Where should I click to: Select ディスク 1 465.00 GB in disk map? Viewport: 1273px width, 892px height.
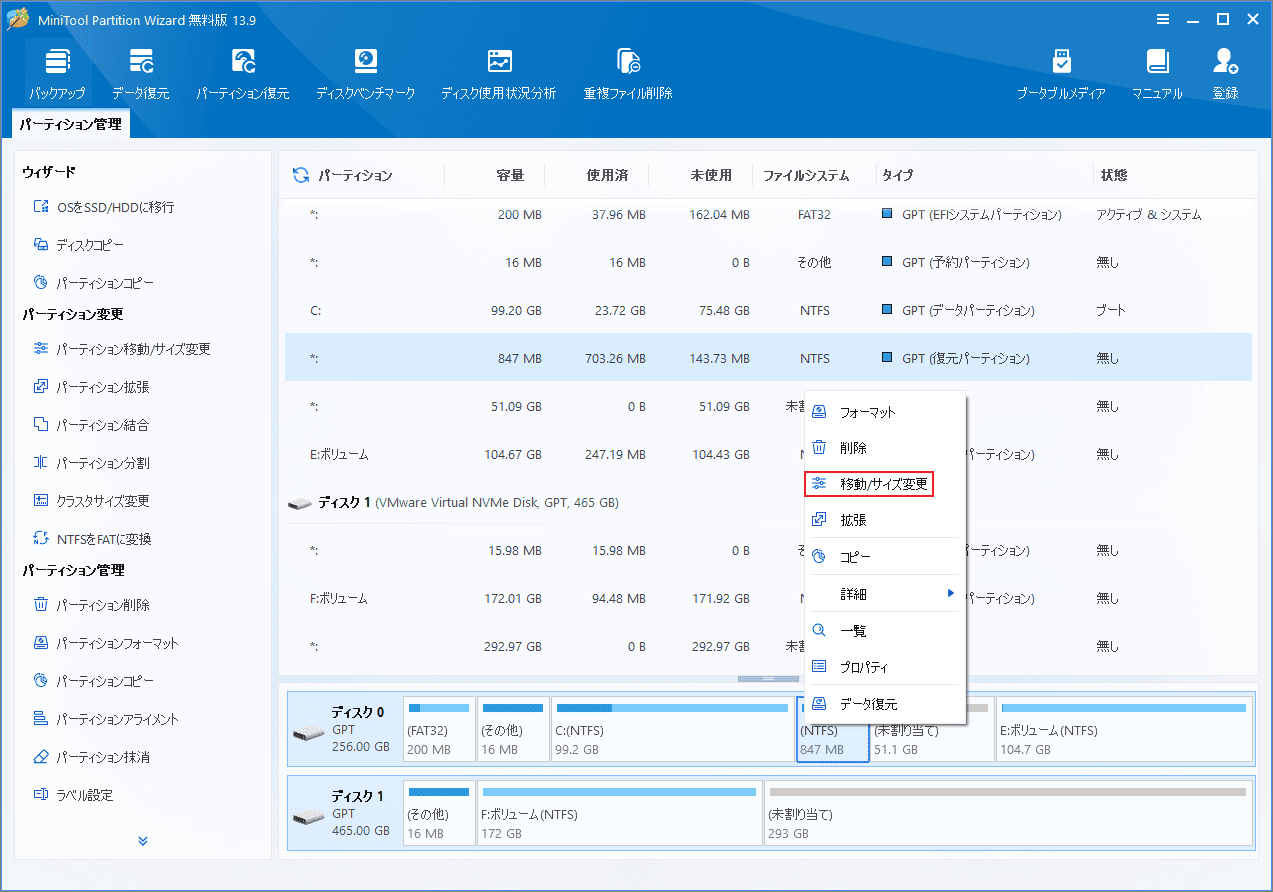click(x=345, y=813)
